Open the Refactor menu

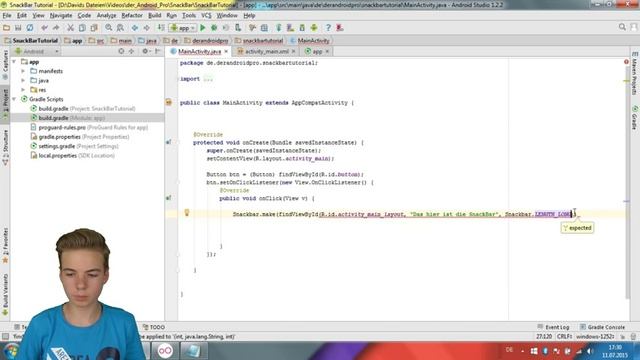pos(132,16)
